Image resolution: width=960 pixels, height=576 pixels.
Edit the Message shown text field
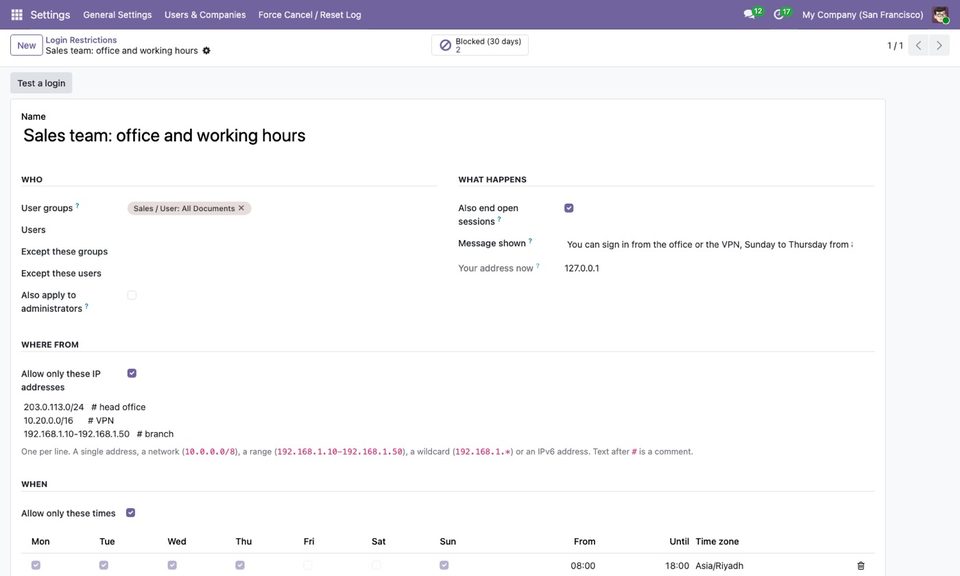[x=709, y=244]
